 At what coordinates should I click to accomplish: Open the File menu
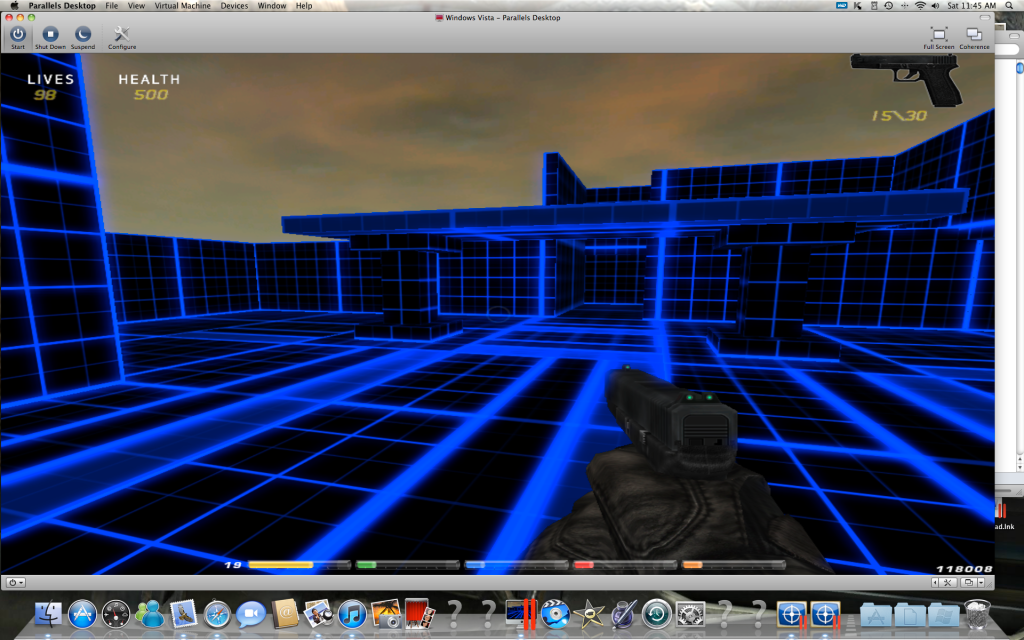click(112, 5)
